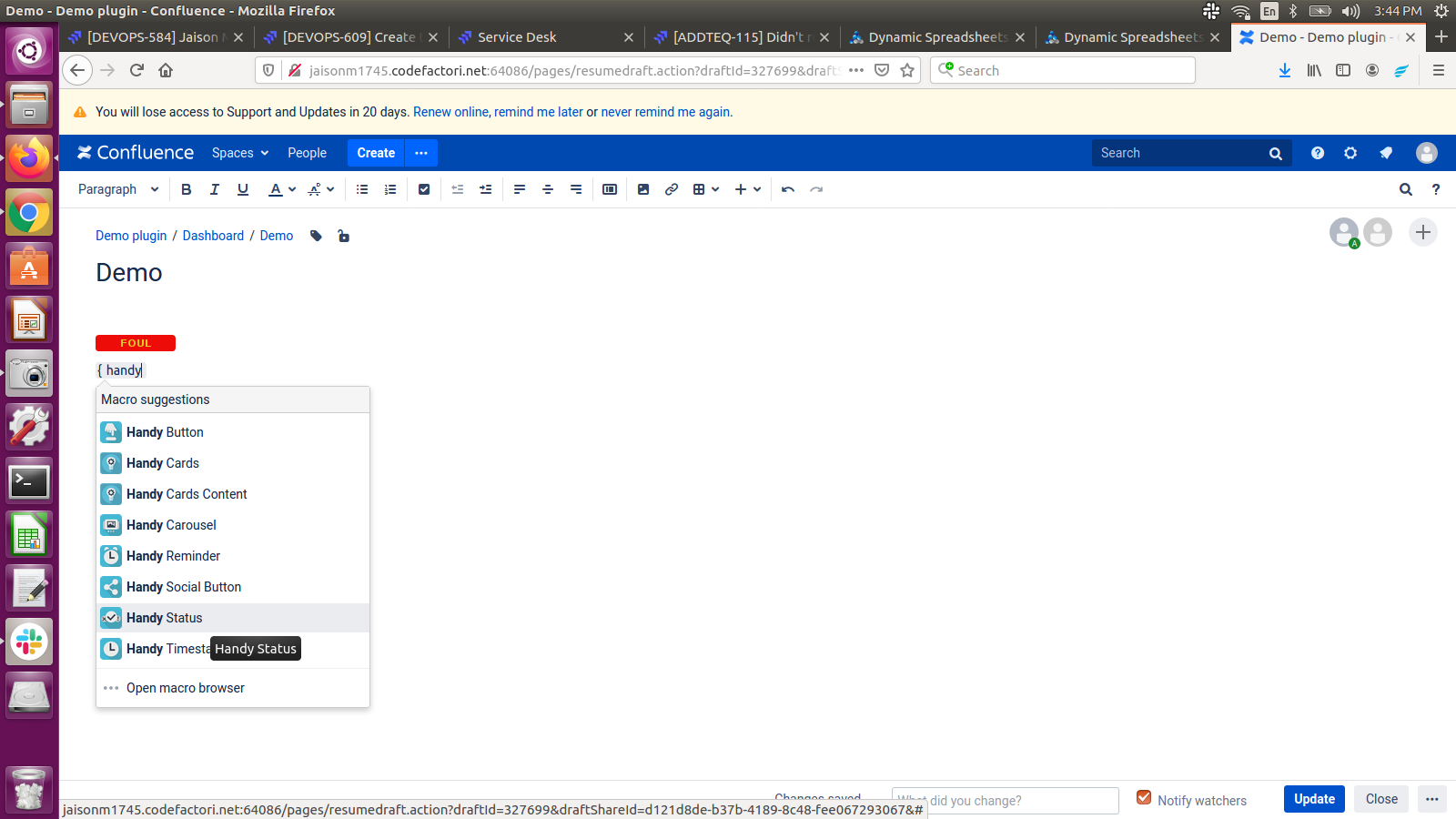Increase indent using the indent icon
This screenshot has width=1456, height=819.
(486, 189)
